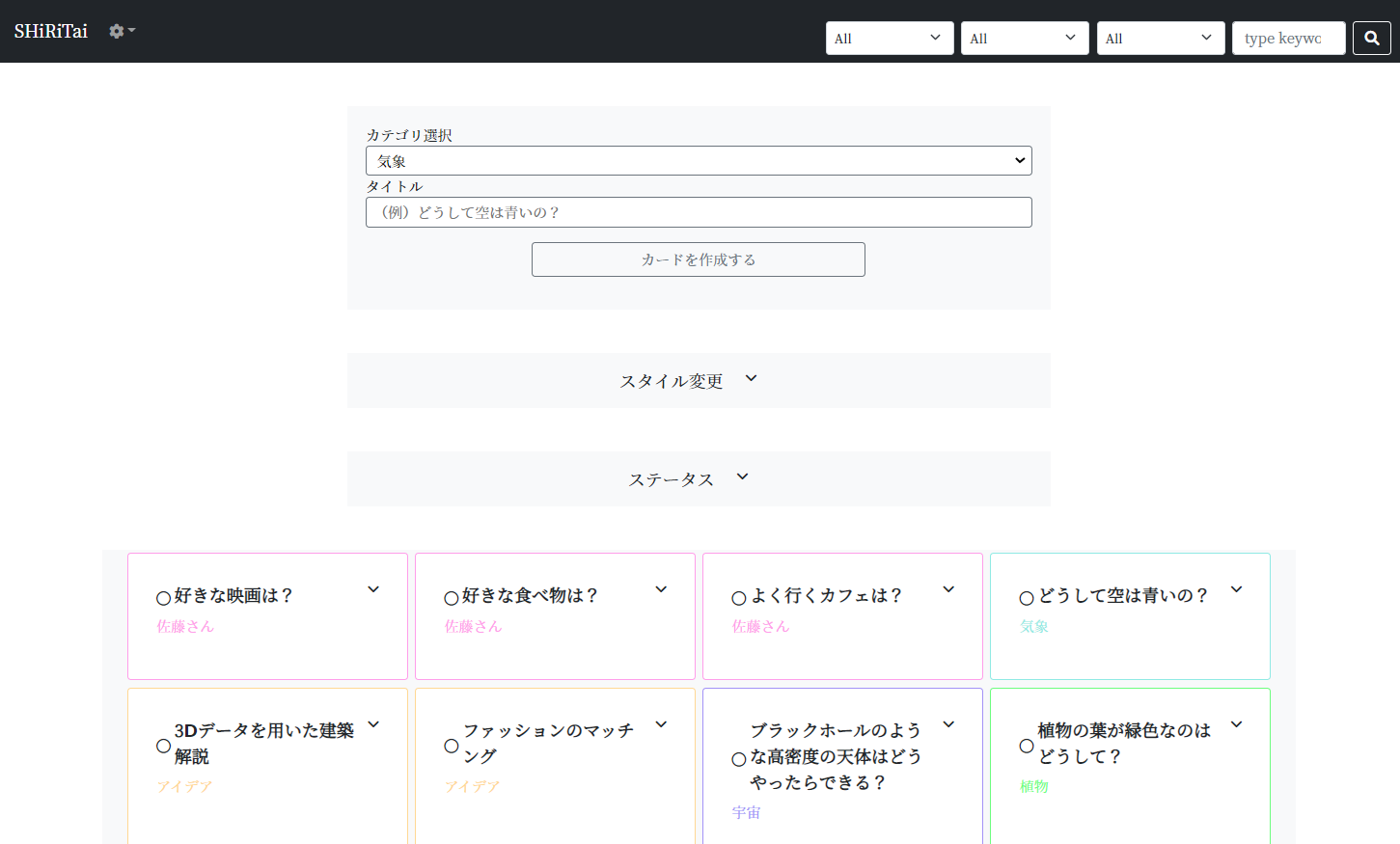Open the second All filter dropdown

coord(1024,38)
